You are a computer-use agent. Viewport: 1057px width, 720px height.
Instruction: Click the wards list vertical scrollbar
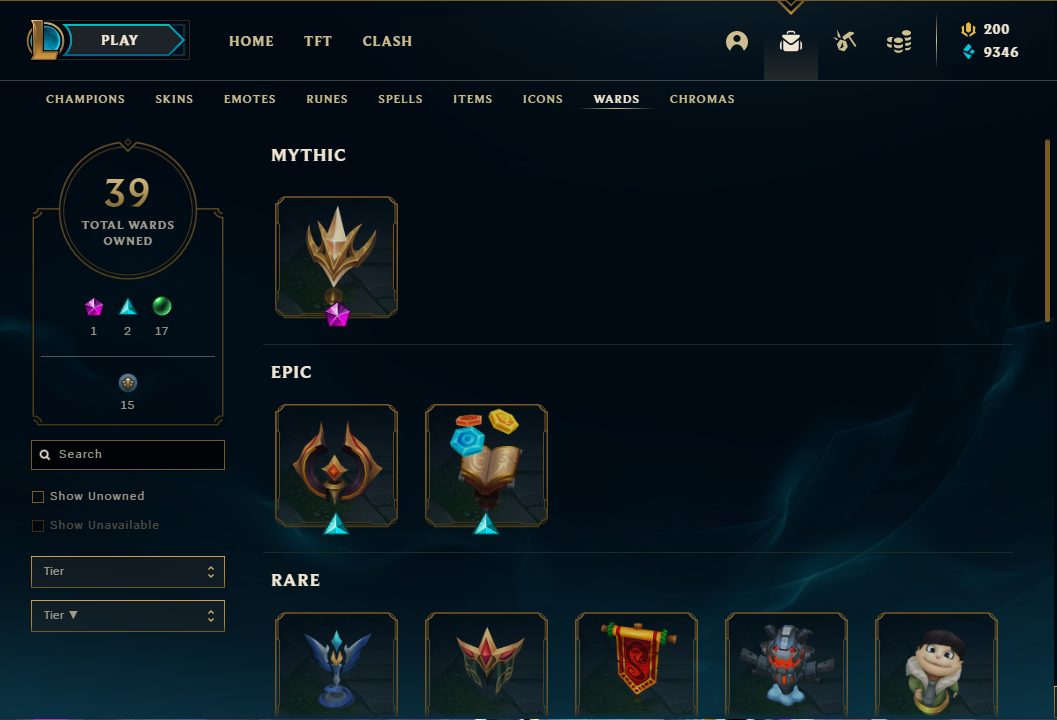click(x=1047, y=230)
